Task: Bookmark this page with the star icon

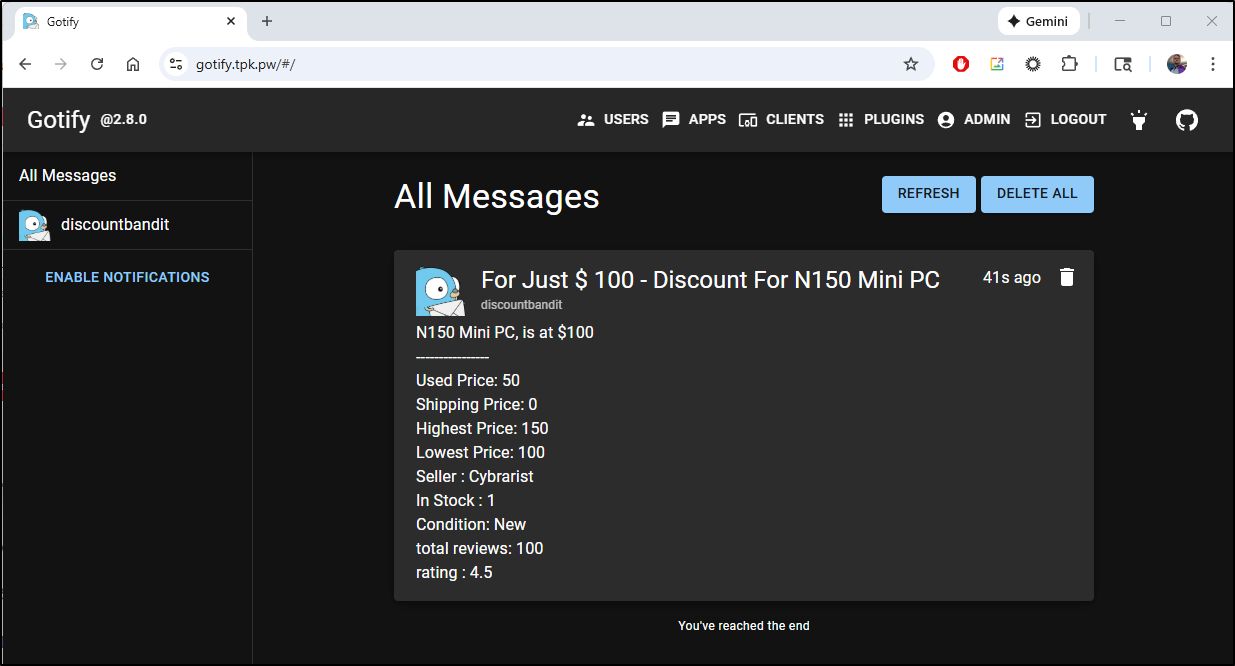Action: [910, 64]
